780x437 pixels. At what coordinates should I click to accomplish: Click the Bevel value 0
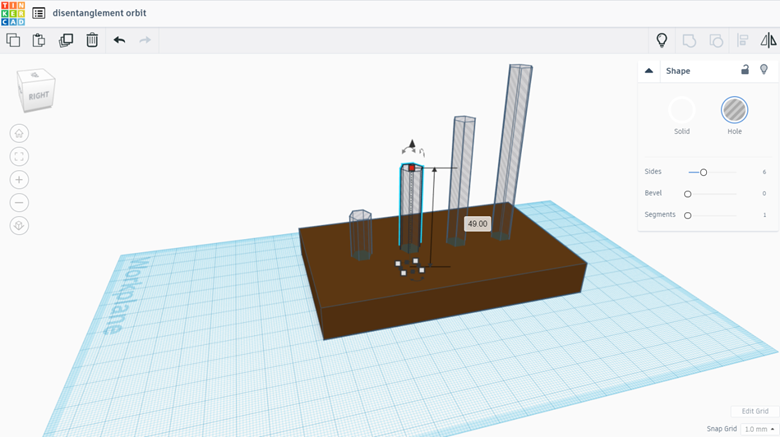764,193
